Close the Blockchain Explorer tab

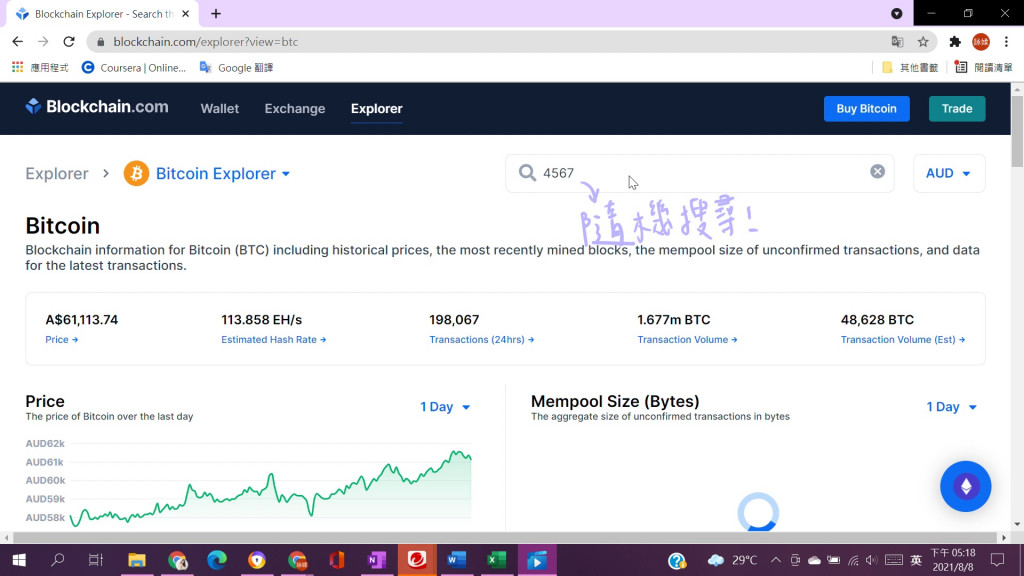(185, 14)
